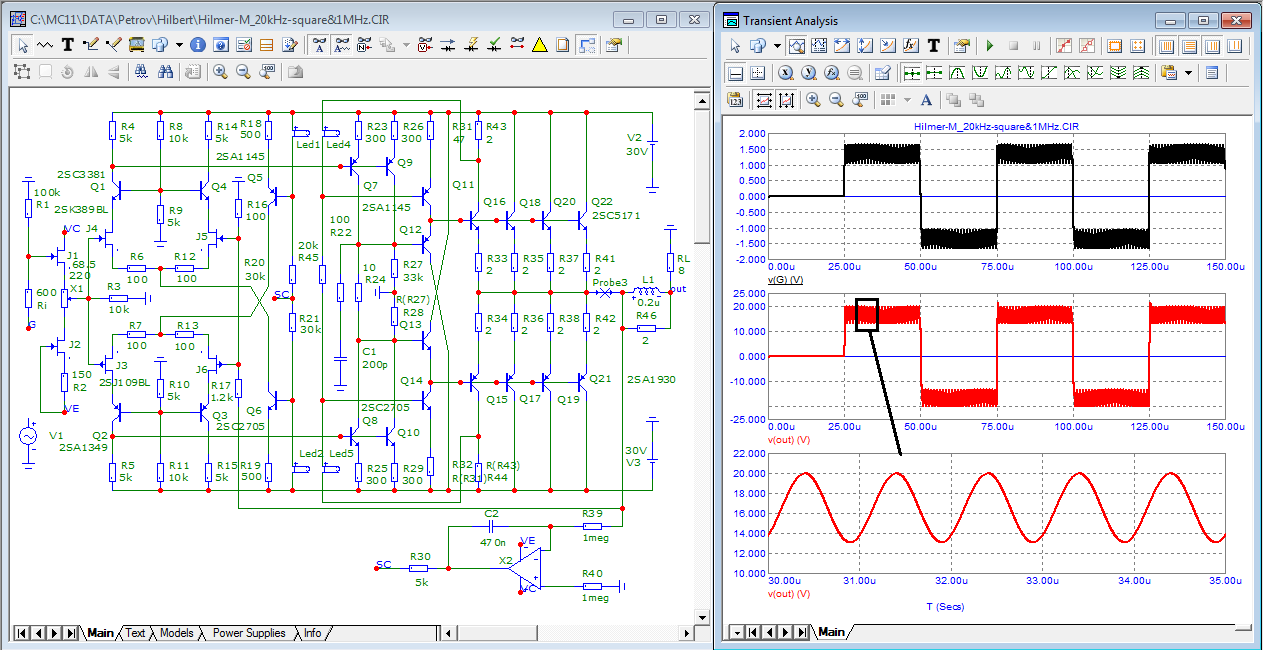1263x650 pixels.
Task: Zoom out in Transient Analysis toolbar
Action: tap(837, 100)
